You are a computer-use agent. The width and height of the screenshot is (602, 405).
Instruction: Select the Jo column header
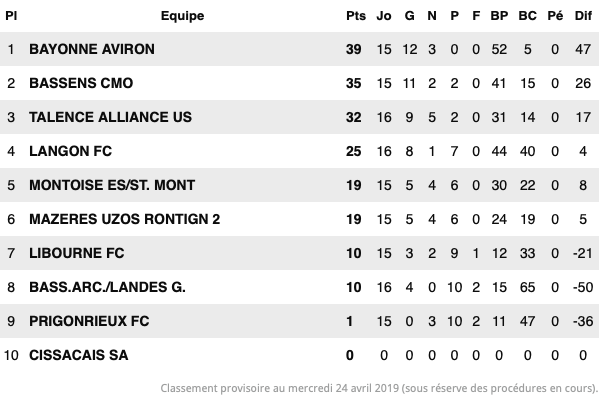(x=384, y=16)
